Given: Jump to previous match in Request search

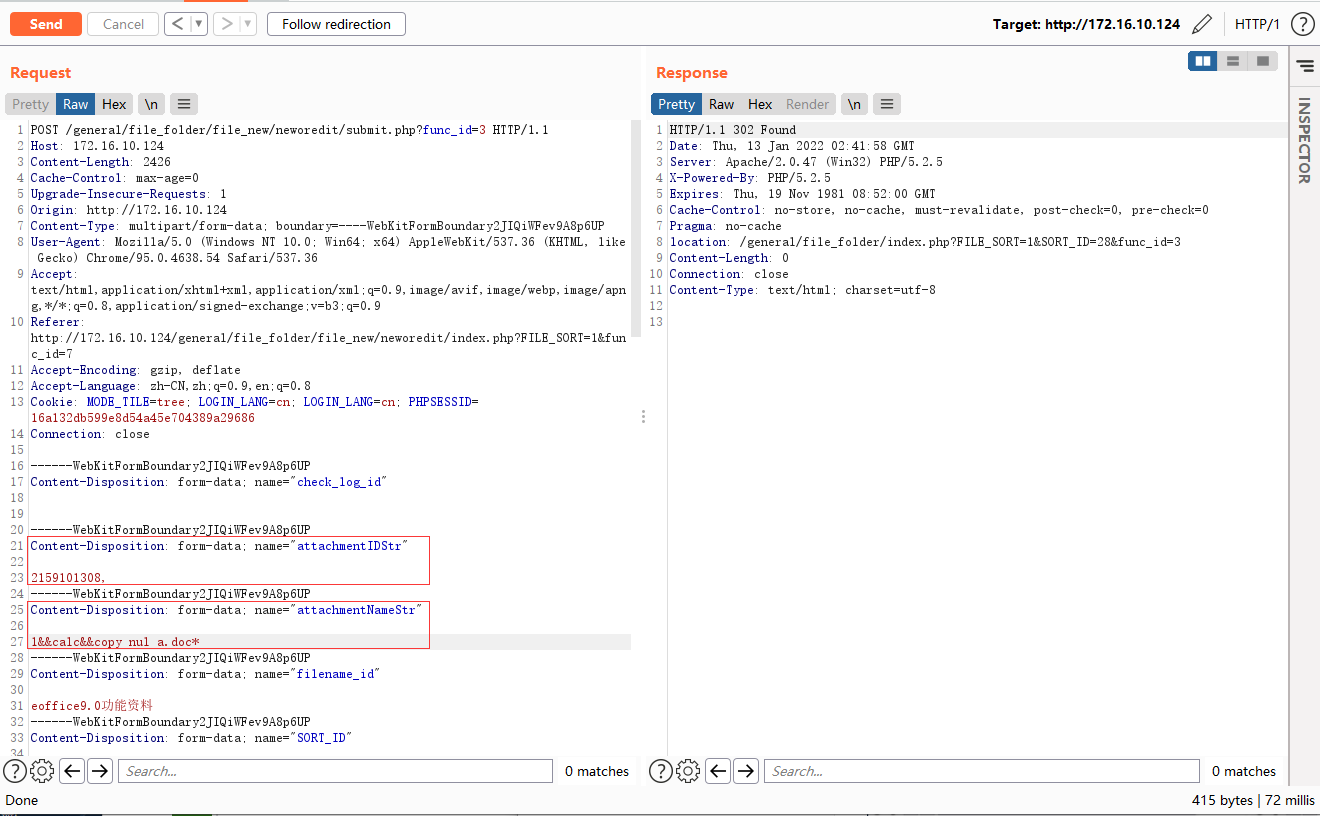Looking at the screenshot, I should click(x=72, y=771).
